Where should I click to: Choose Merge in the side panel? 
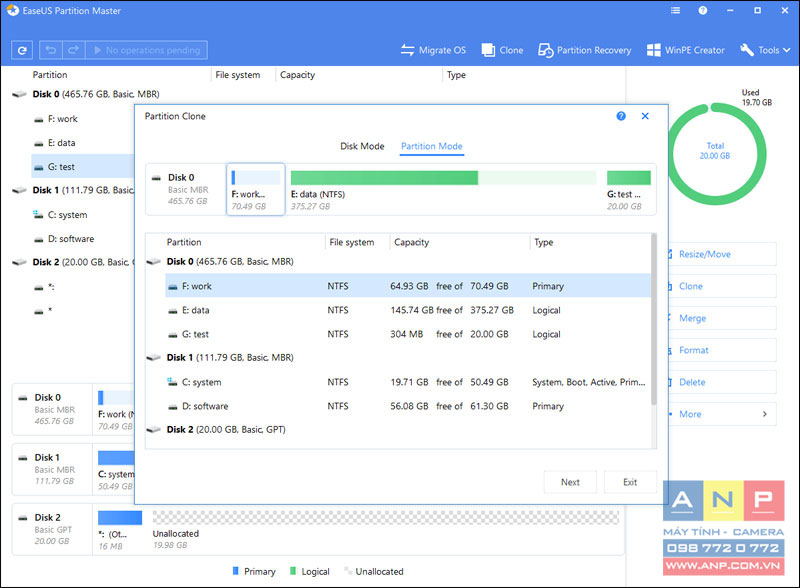(x=722, y=318)
